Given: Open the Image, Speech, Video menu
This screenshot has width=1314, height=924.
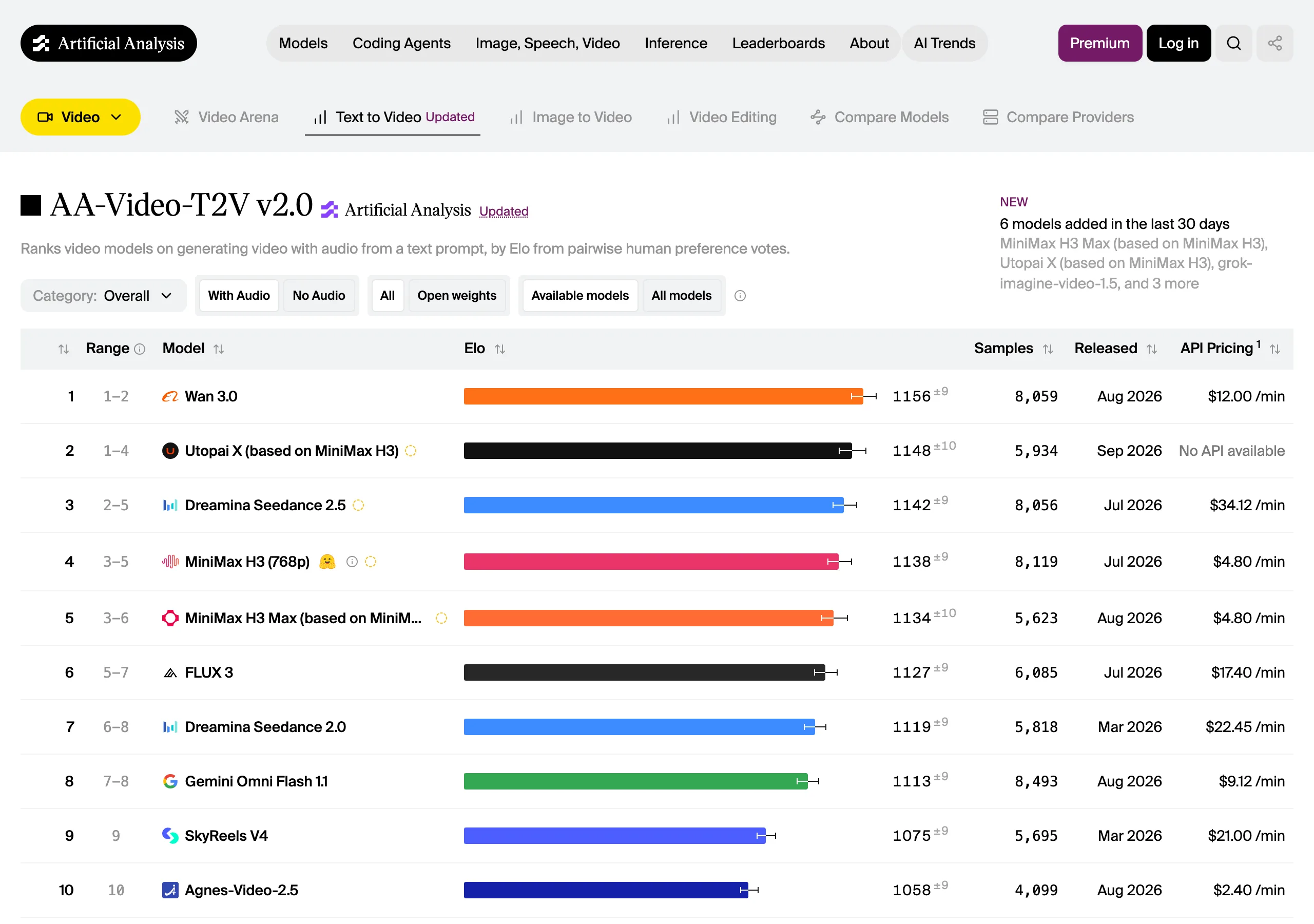Looking at the screenshot, I should (547, 43).
